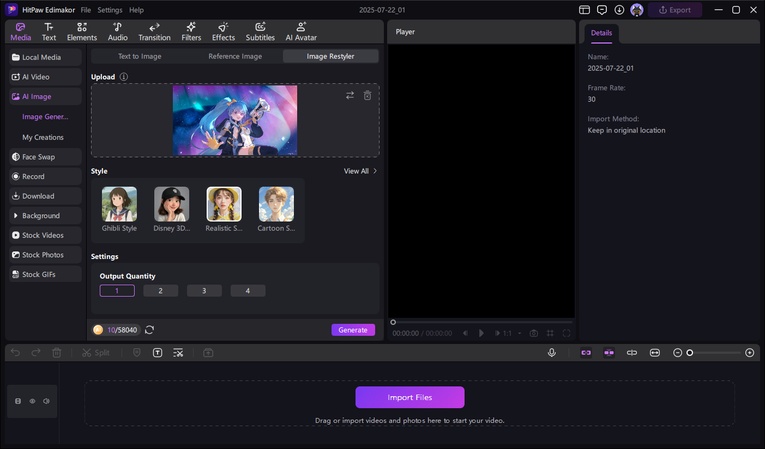Click the swap image icon in upload box
The height and width of the screenshot is (449, 765).
point(350,96)
